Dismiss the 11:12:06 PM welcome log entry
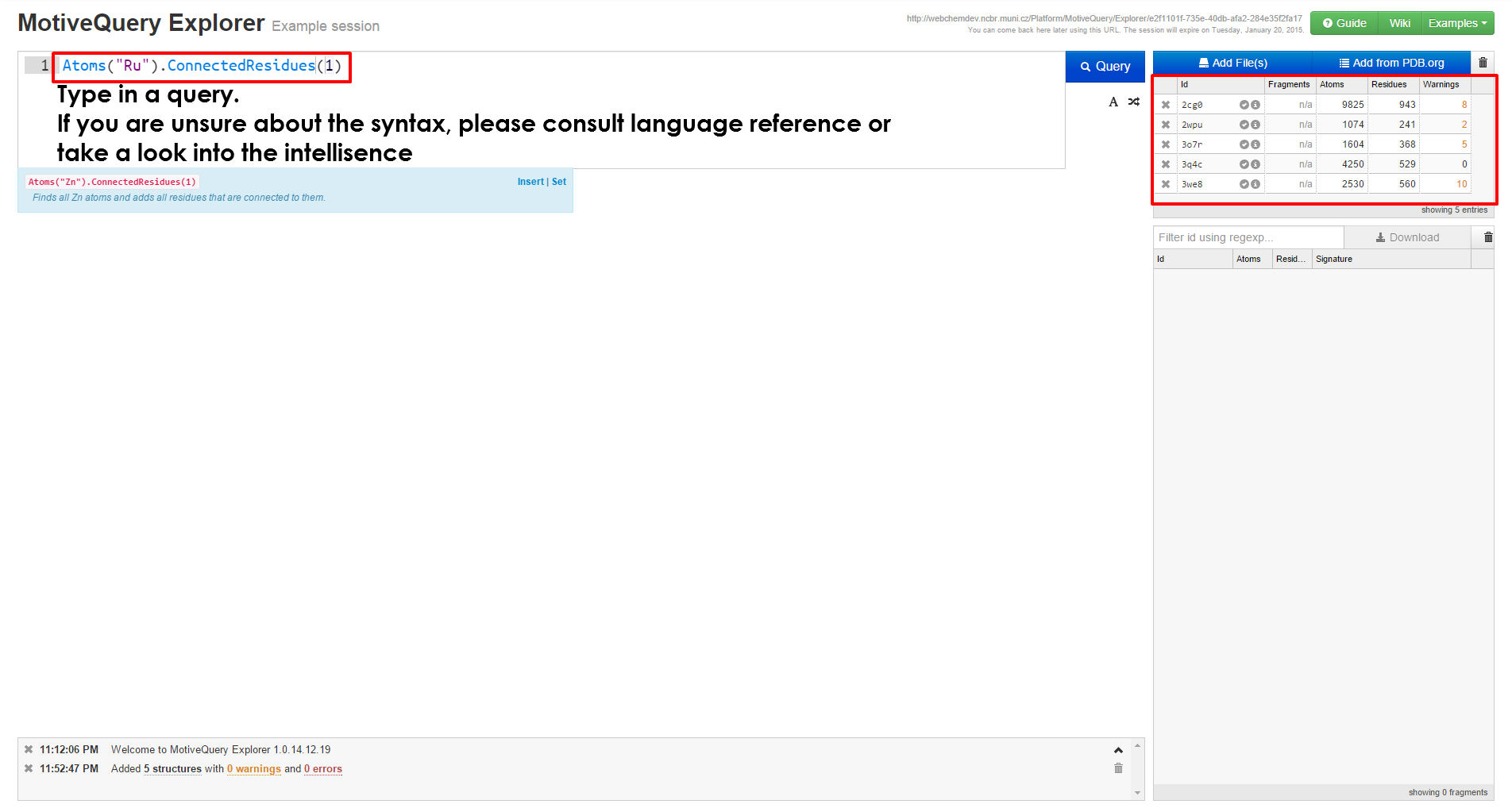The height and width of the screenshot is (808, 1512). [29, 749]
